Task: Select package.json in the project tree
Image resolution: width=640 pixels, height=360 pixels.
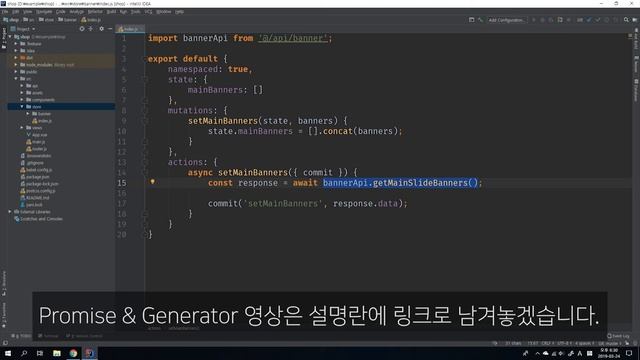Action: click(x=35, y=177)
